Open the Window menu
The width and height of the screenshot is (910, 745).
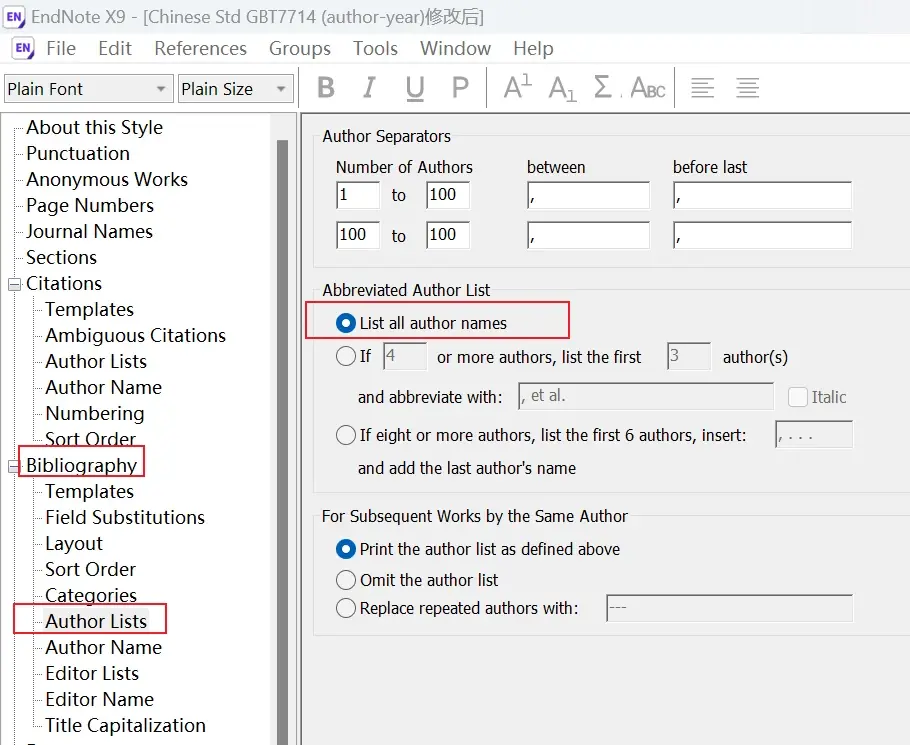tap(455, 48)
